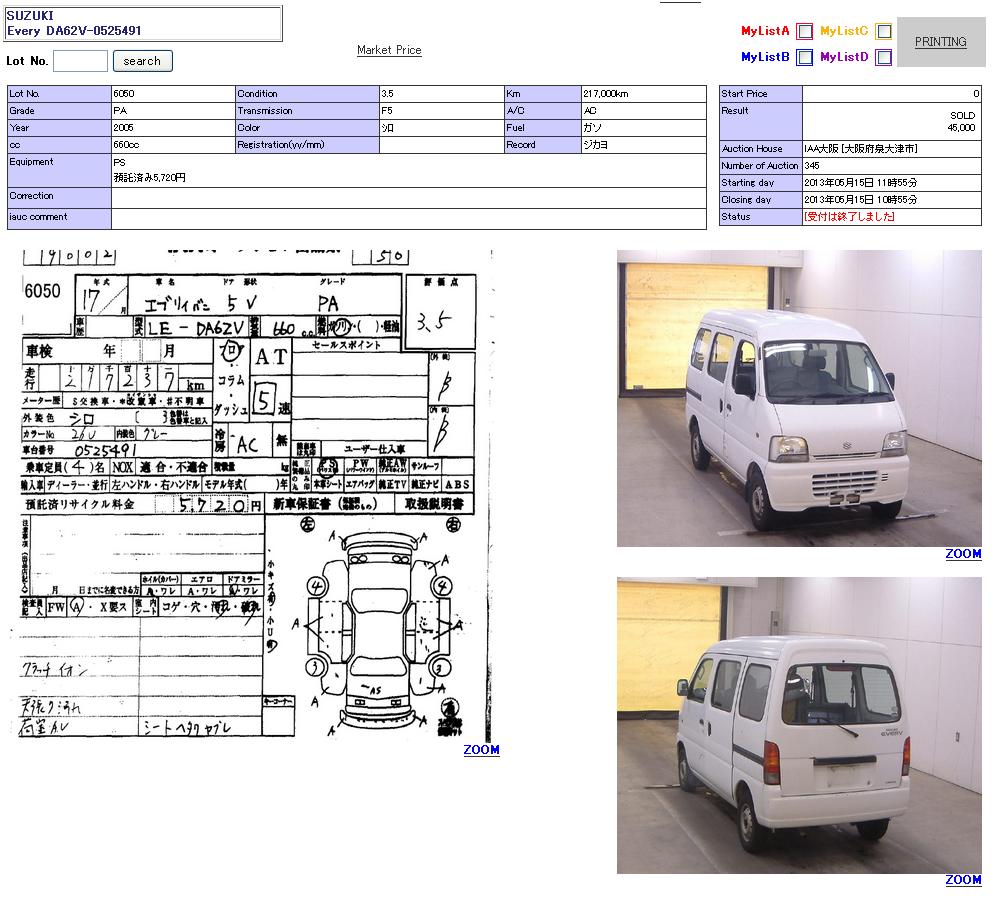Tick the MyListA checkbox
The width and height of the screenshot is (1003, 899).
(x=804, y=31)
